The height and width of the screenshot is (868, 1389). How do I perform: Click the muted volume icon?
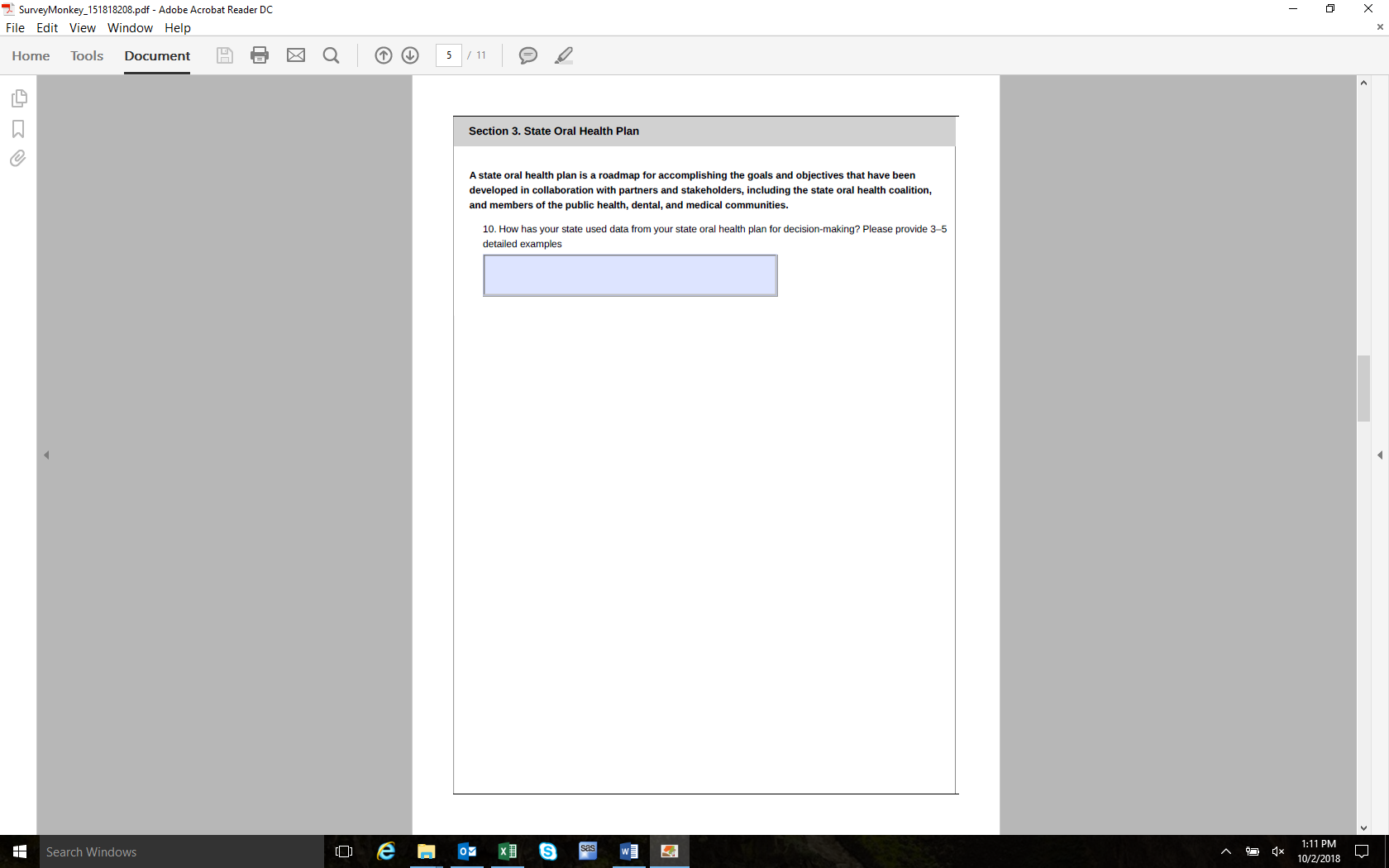[1278, 851]
